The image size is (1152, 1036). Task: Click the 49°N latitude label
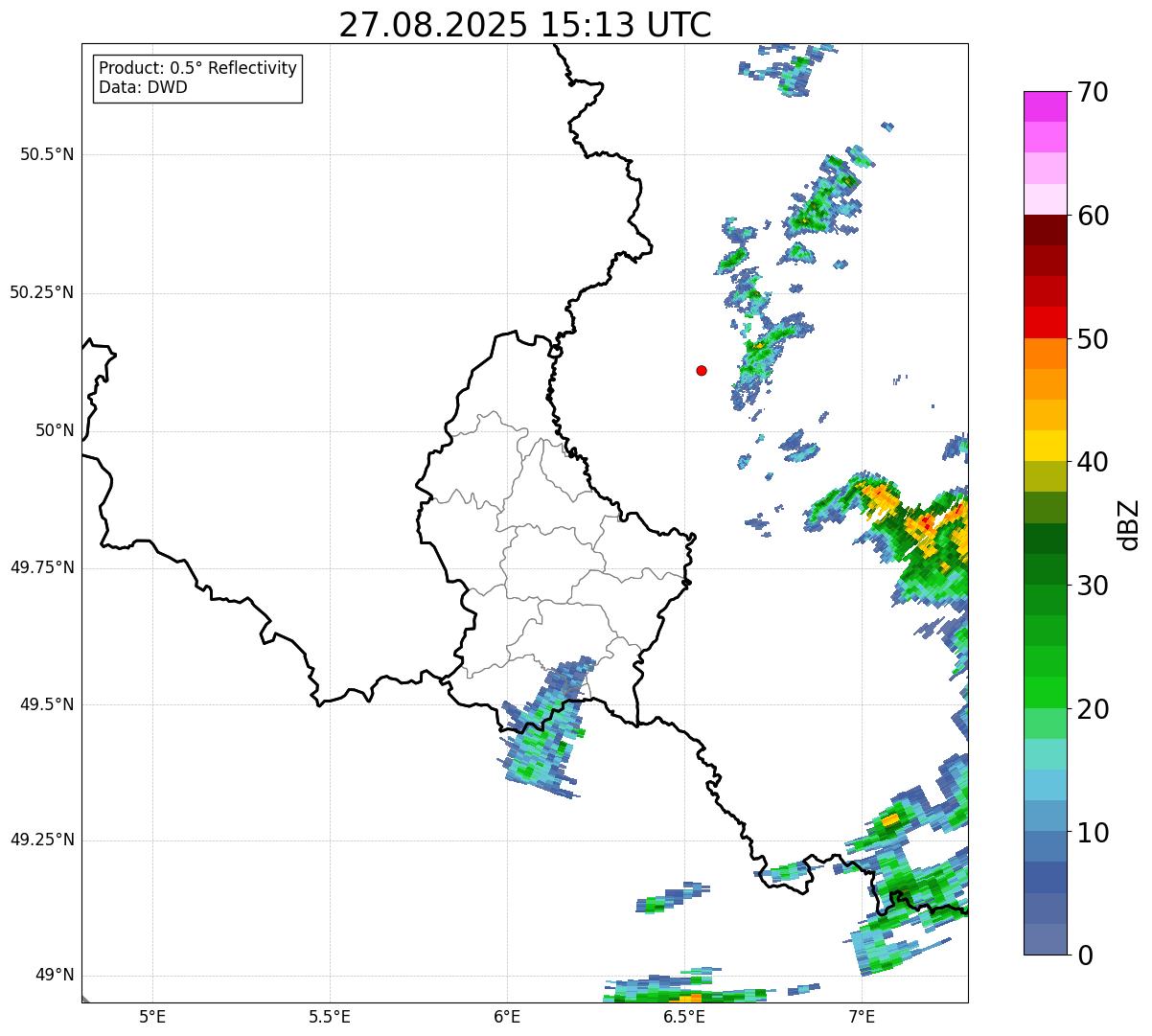coord(55,975)
